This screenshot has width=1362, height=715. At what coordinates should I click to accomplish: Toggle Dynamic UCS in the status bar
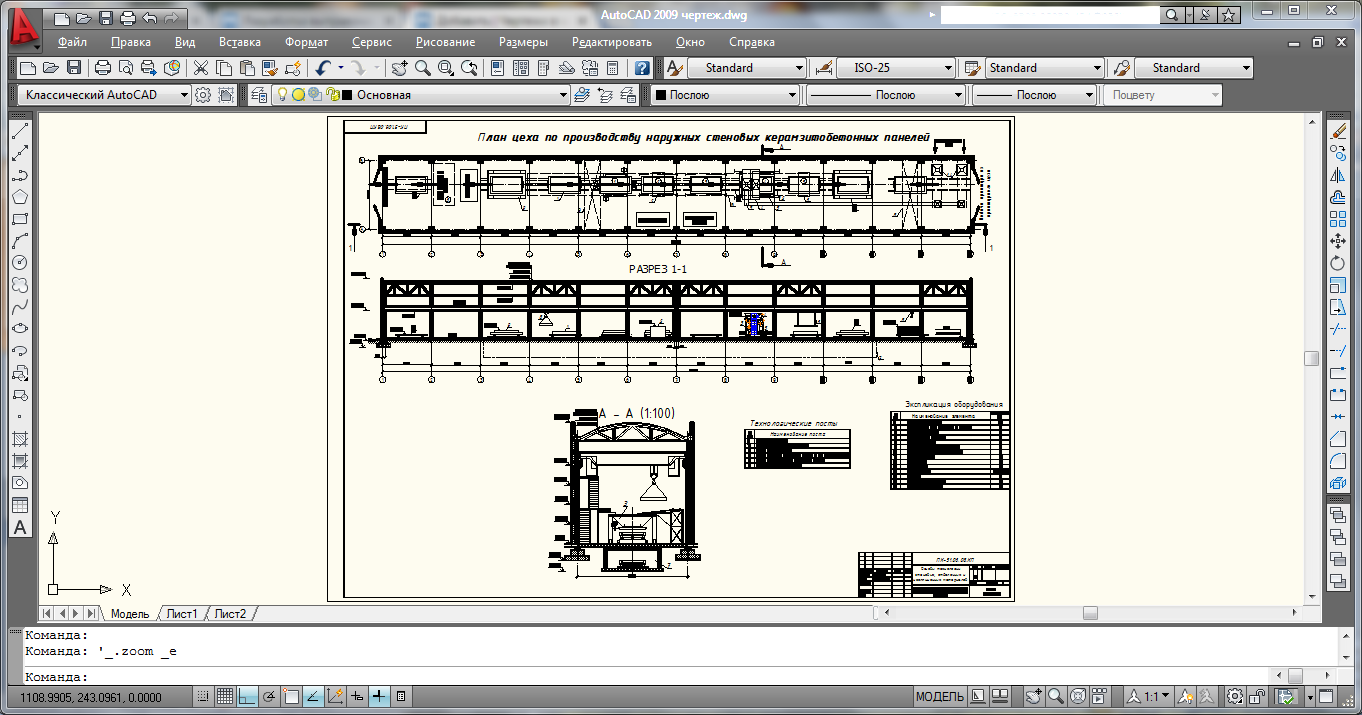pos(336,696)
